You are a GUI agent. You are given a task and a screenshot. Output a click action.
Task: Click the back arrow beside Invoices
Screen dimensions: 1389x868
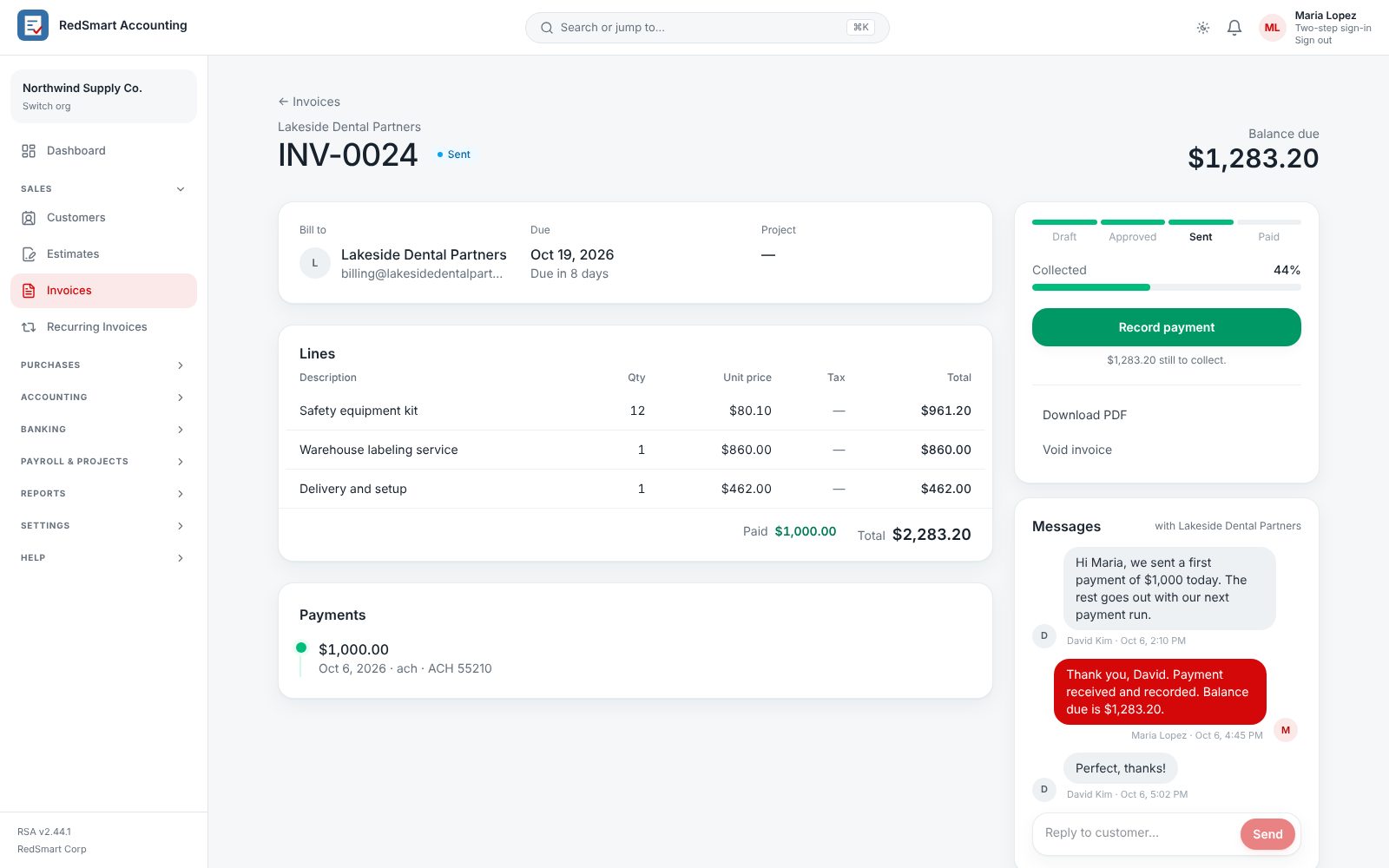(283, 102)
